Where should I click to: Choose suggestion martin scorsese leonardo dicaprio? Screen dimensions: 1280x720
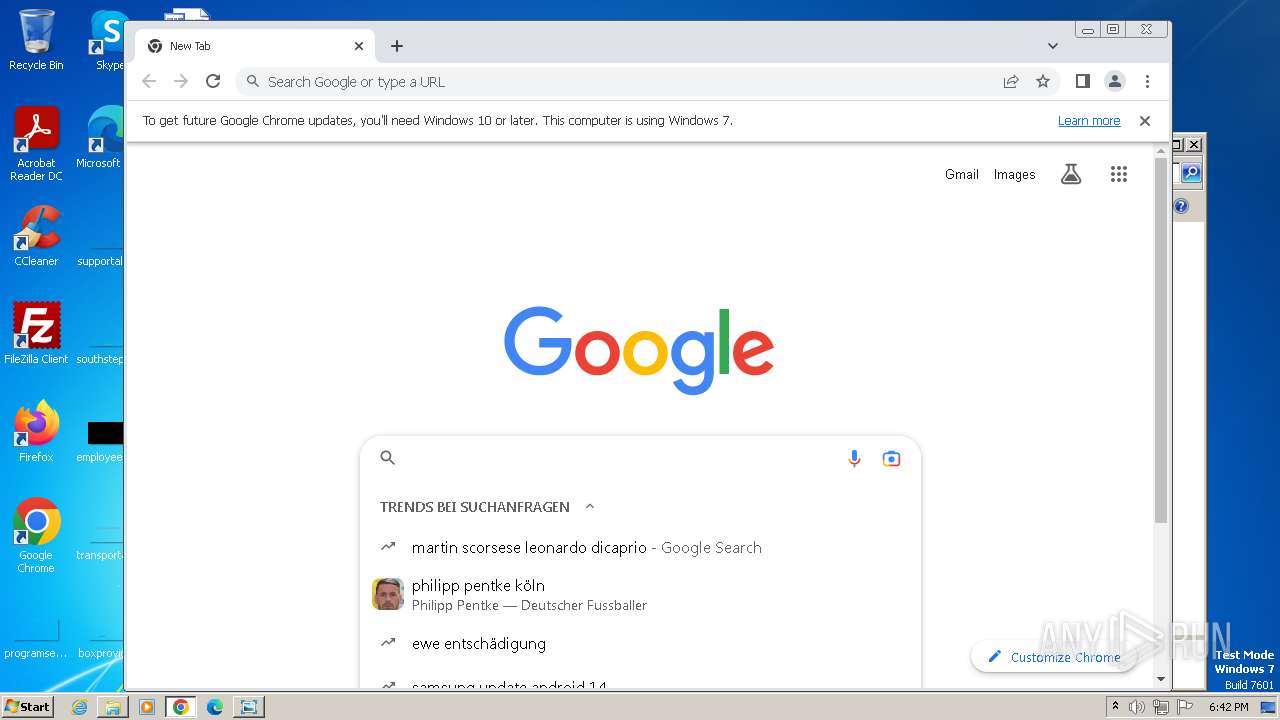[x=640, y=547]
